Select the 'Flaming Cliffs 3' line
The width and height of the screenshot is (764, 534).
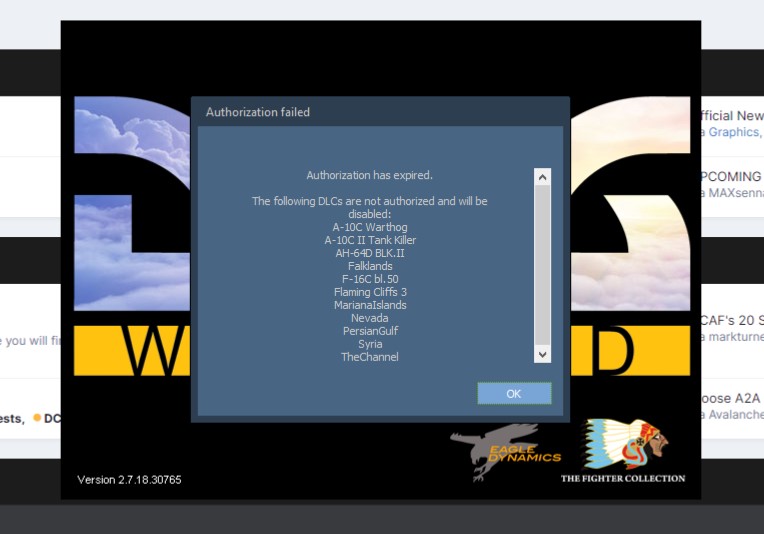click(x=370, y=292)
